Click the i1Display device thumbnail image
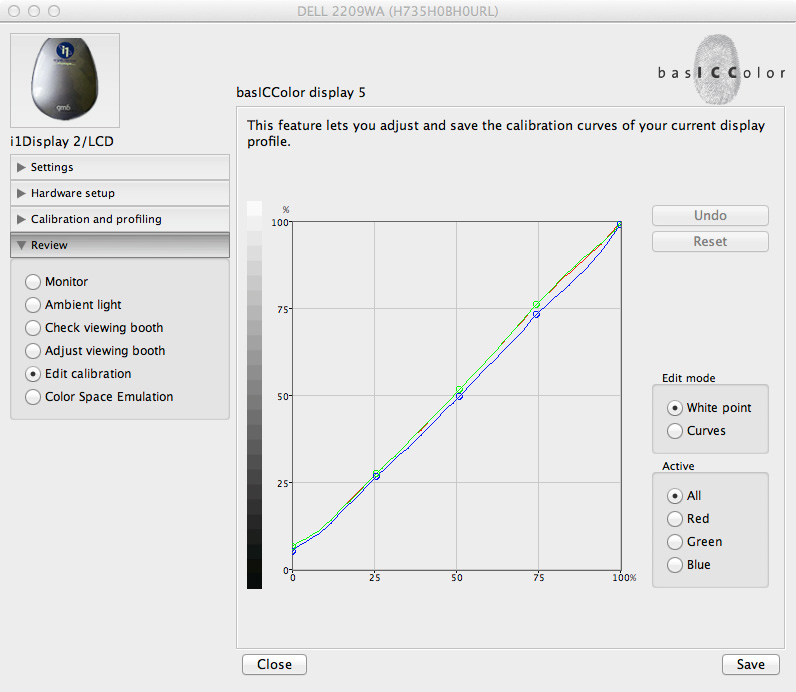This screenshot has height=692, width=796. tap(65, 80)
